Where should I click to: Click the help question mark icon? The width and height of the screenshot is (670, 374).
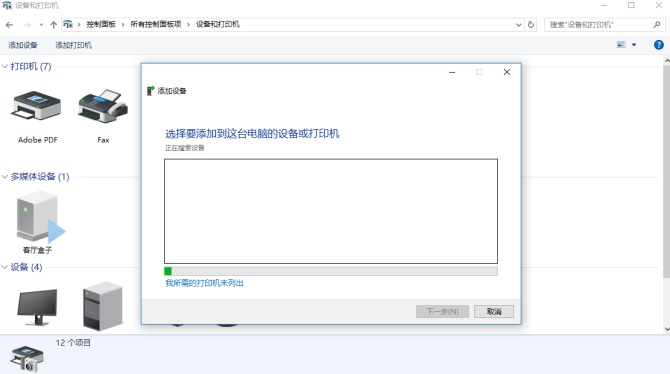click(658, 45)
